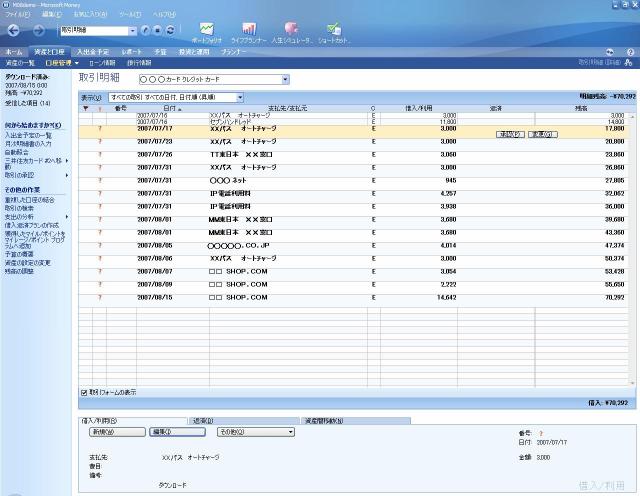The width and height of the screenshot is (640, 496).
Task: Open the 編集 menu
Action: (x=52, y=14)
